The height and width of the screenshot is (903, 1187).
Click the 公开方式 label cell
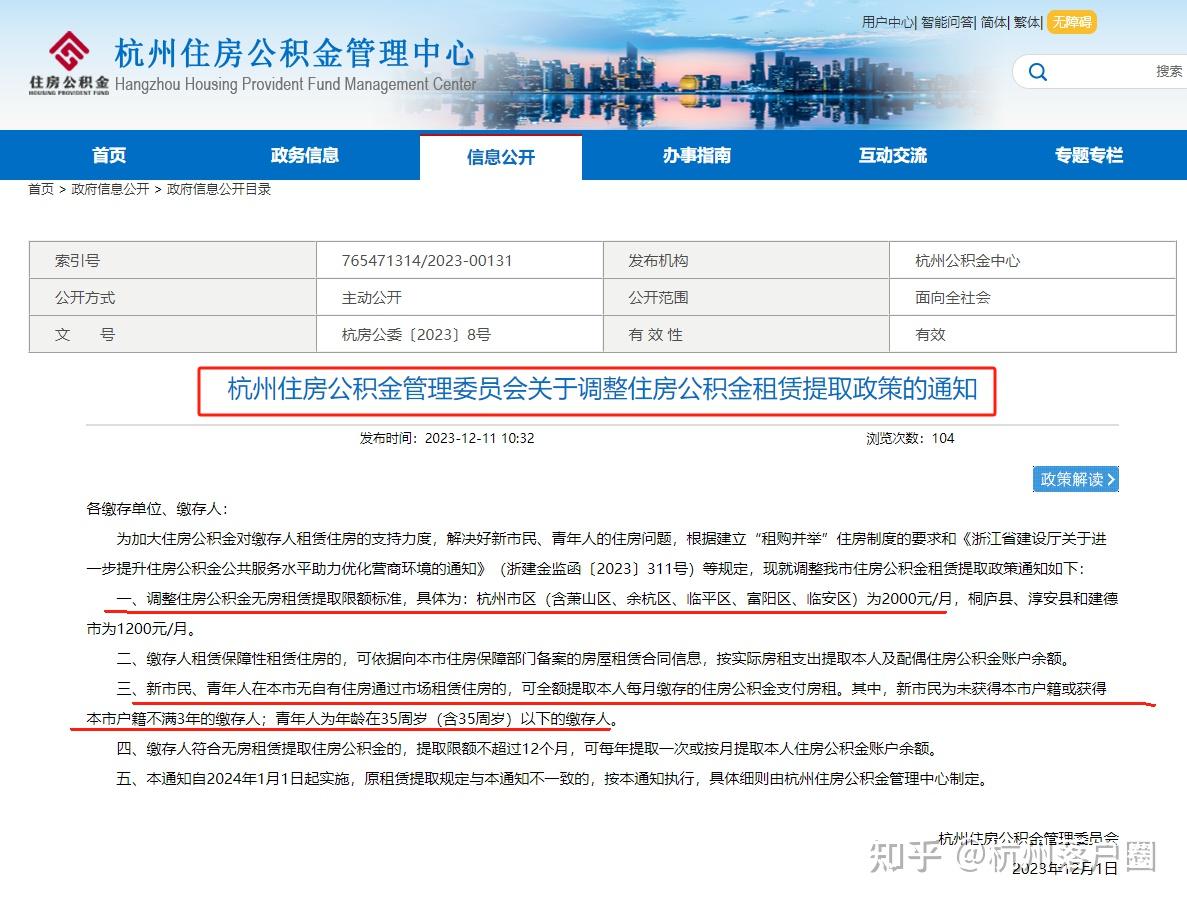173,297
